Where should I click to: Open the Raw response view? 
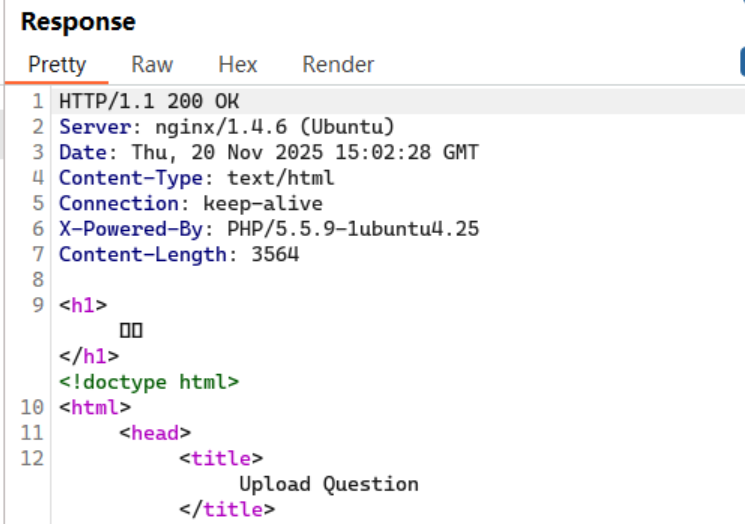152,65
